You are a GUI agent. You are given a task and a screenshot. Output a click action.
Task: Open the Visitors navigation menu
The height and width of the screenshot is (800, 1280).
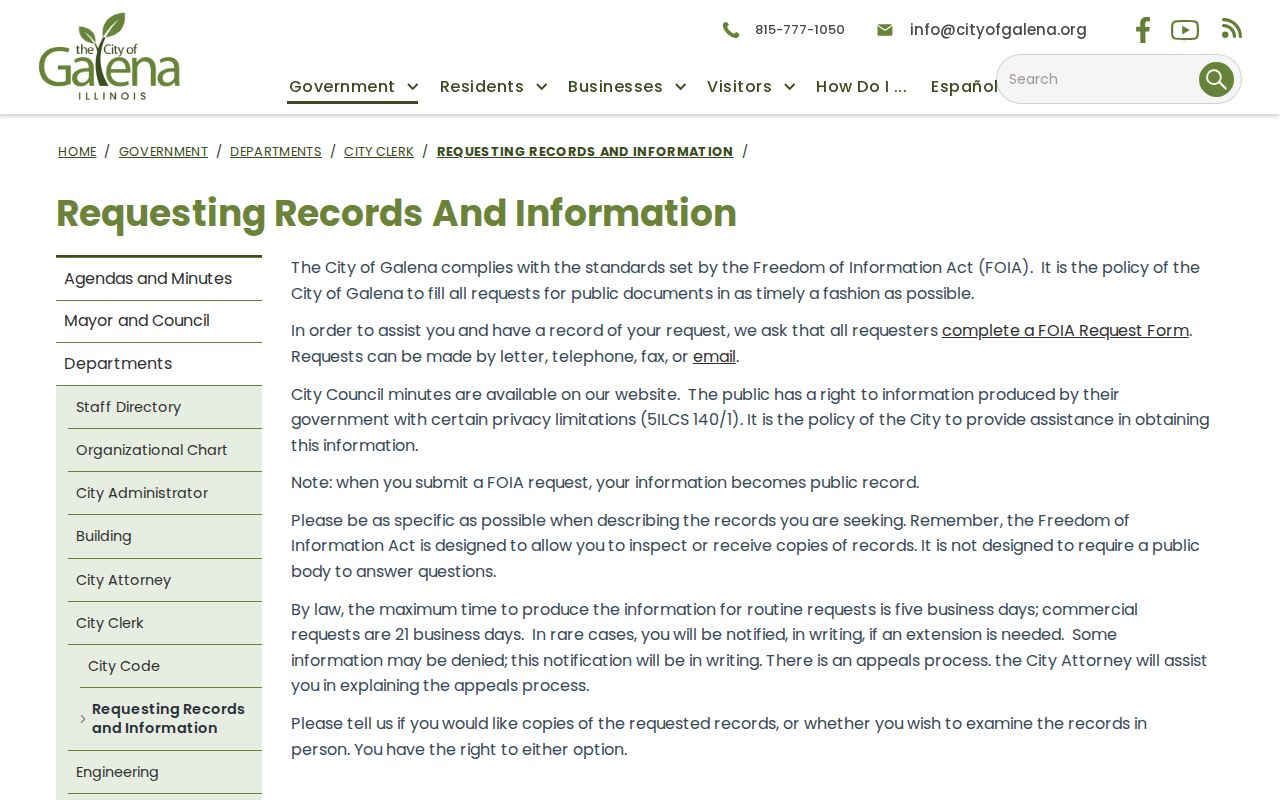click(x=739, y=87)
